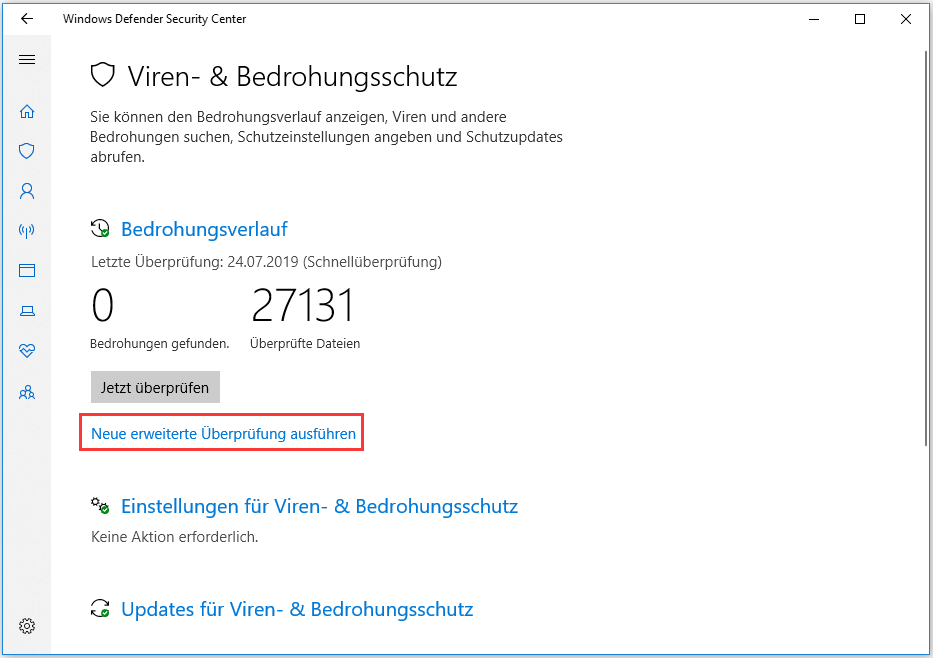Open device performance heart icon

click(x=27, y=350)
